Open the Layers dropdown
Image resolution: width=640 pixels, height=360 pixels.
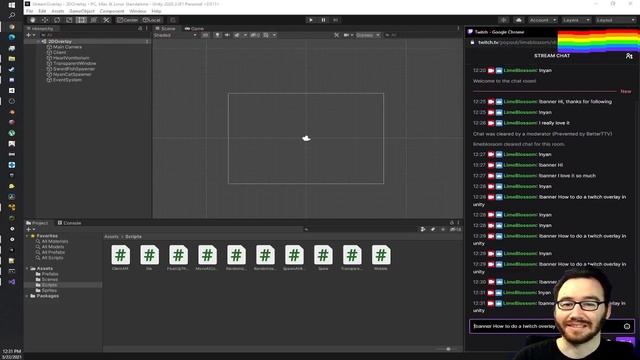pyautogui.click(x=576, y=20)
